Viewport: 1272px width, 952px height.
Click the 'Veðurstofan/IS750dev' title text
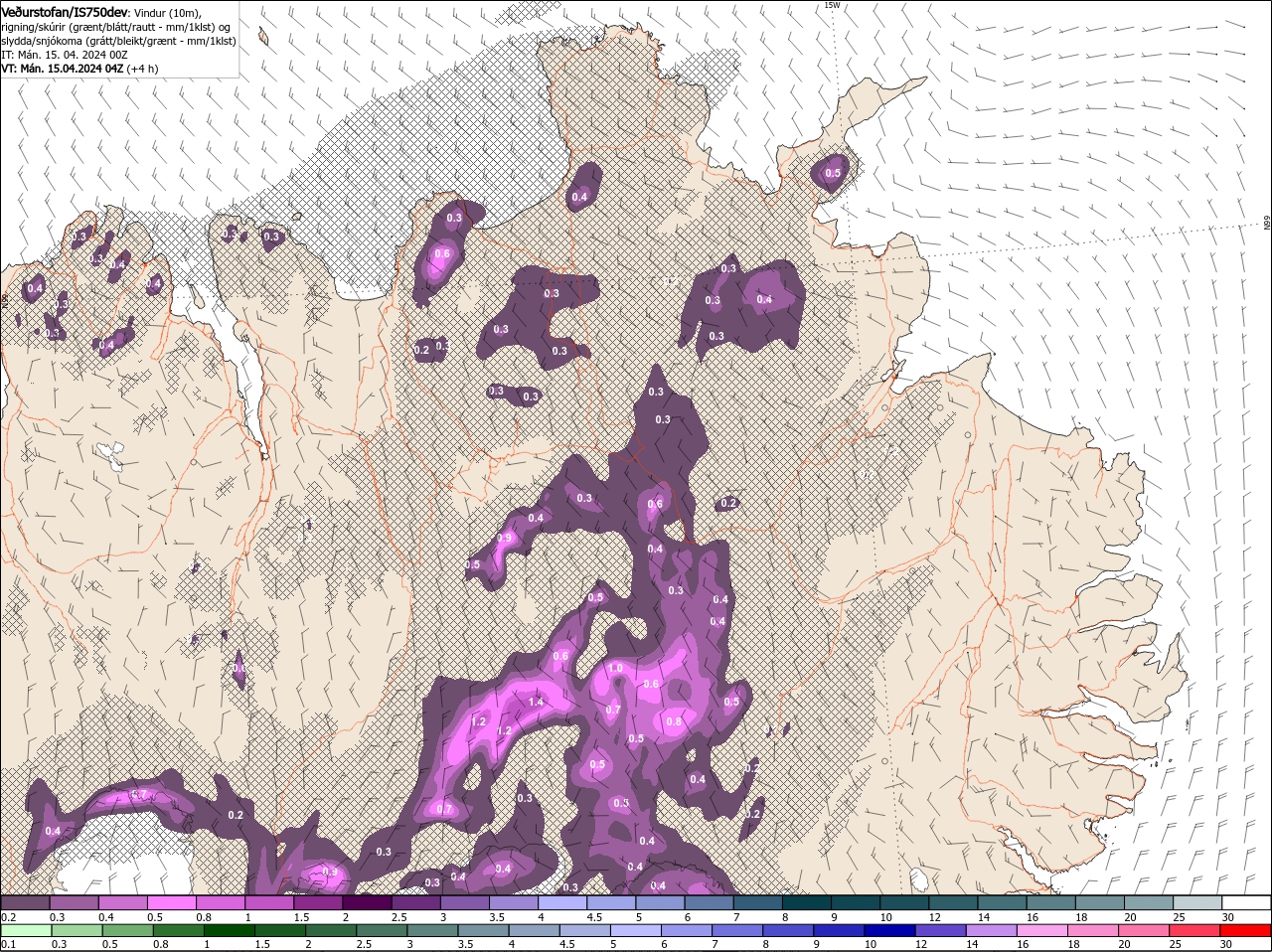click(65, 11)
